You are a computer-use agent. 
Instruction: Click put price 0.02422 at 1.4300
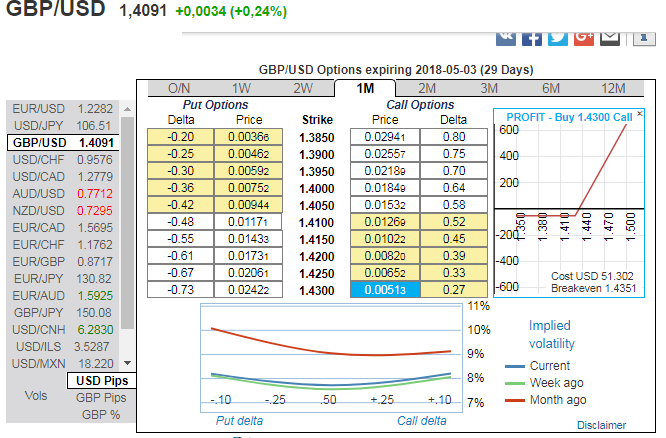pyautogui.click(x=248, y=290)
